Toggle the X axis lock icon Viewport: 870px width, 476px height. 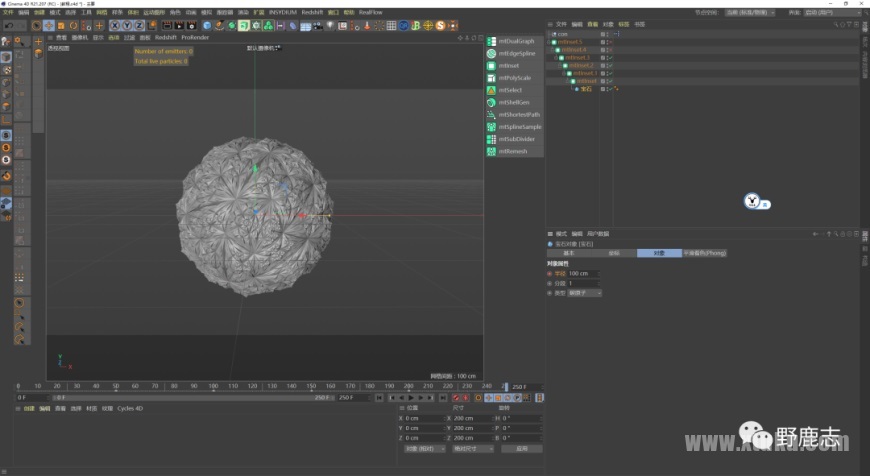tap(115, 26)
